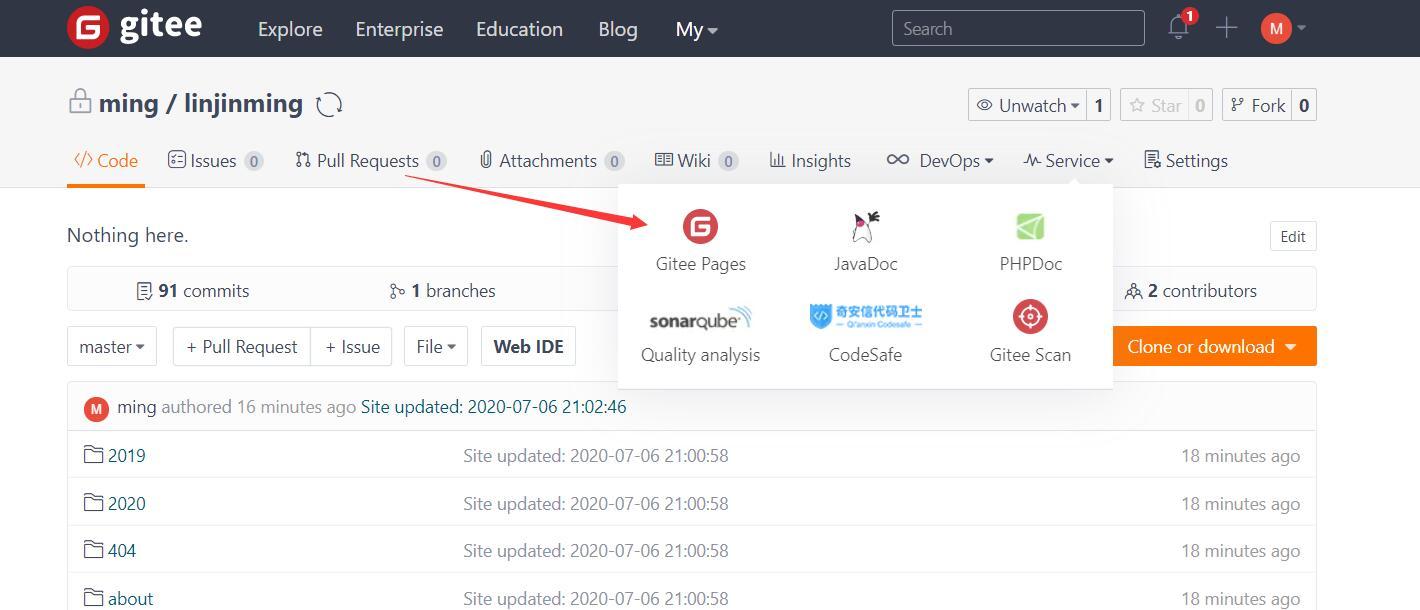Open the Wiki tab
Viewport: 1420px width, 610px height.
[696, 160]
